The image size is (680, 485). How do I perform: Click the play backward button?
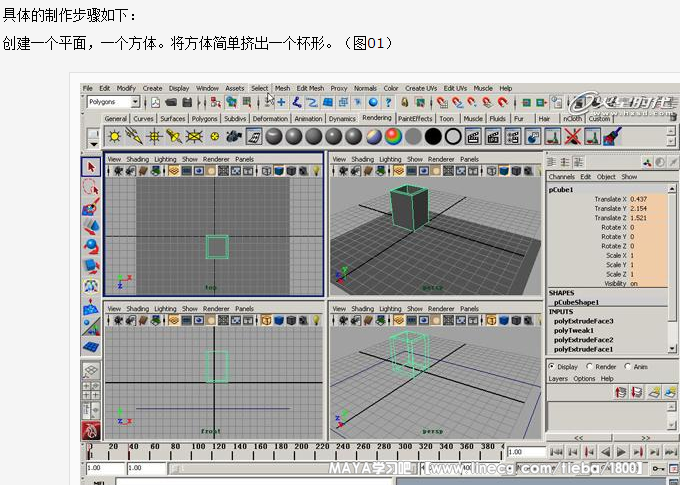(x=605, y=452)
